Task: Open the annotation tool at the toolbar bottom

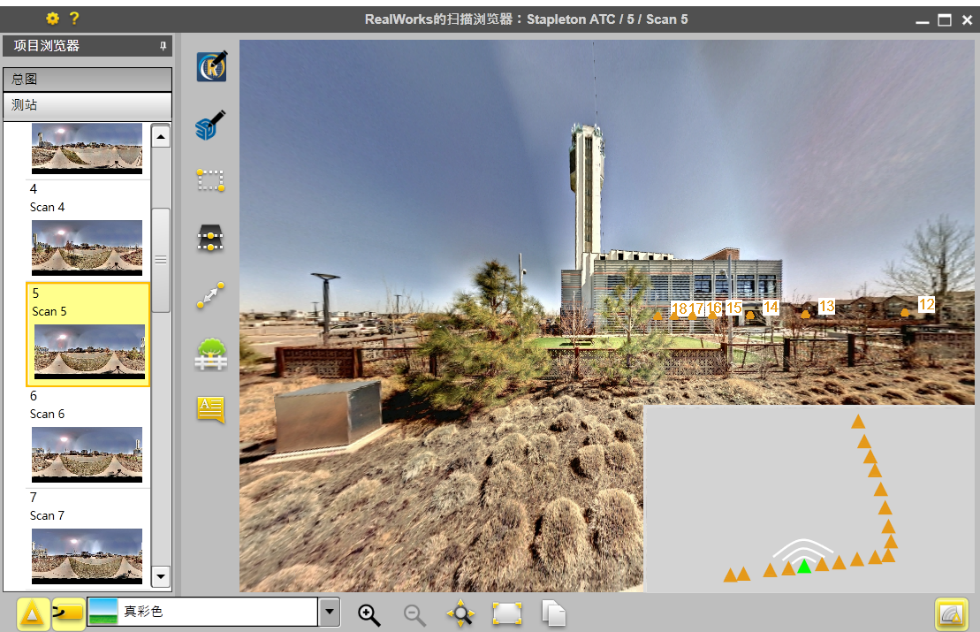Action: click(x=211, y=410)
